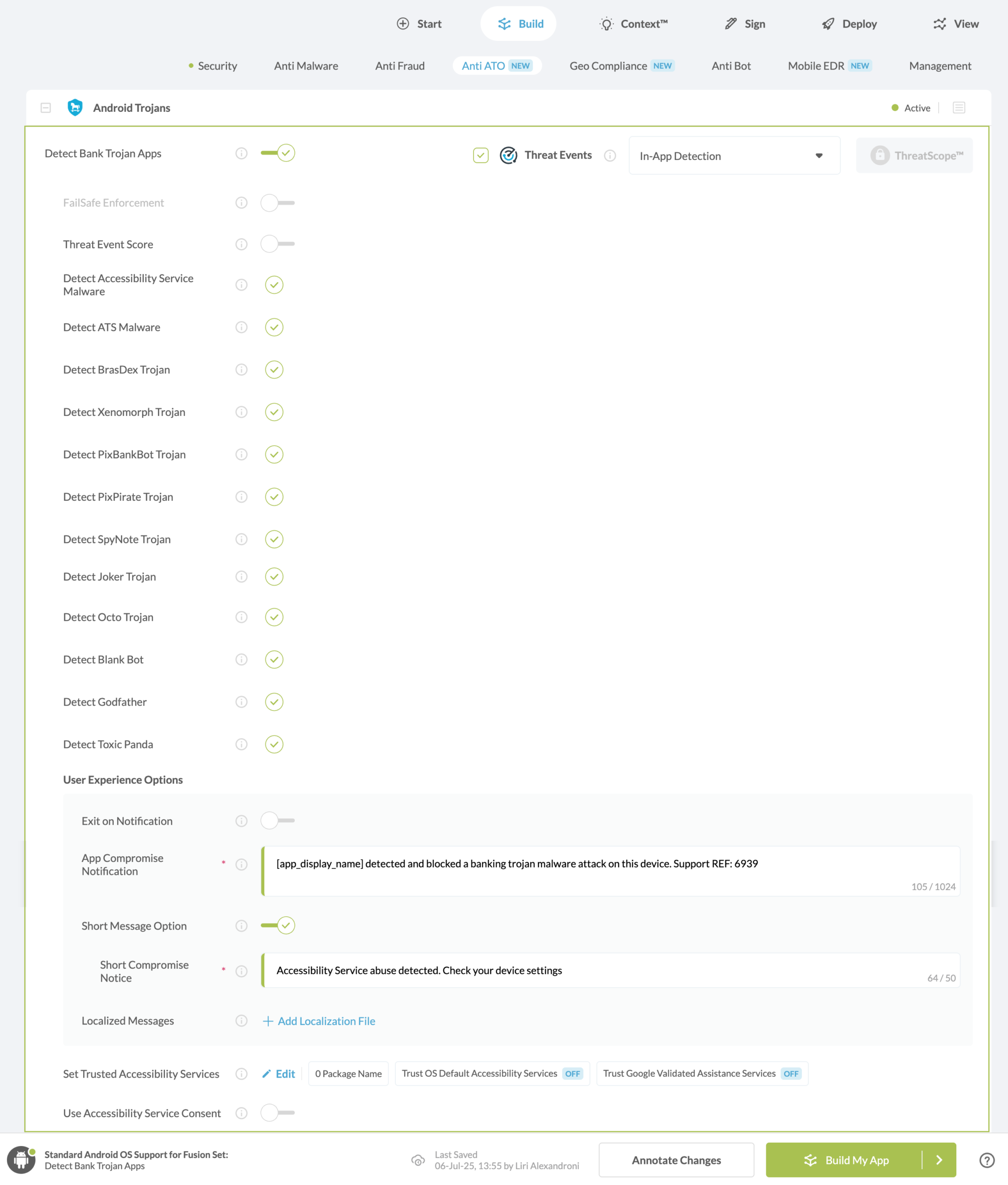Viewport: 1008px width, 1185px height.
Task: Click Trust OS Default Accessibility Services OFF chip
Action: (491, 1073)
